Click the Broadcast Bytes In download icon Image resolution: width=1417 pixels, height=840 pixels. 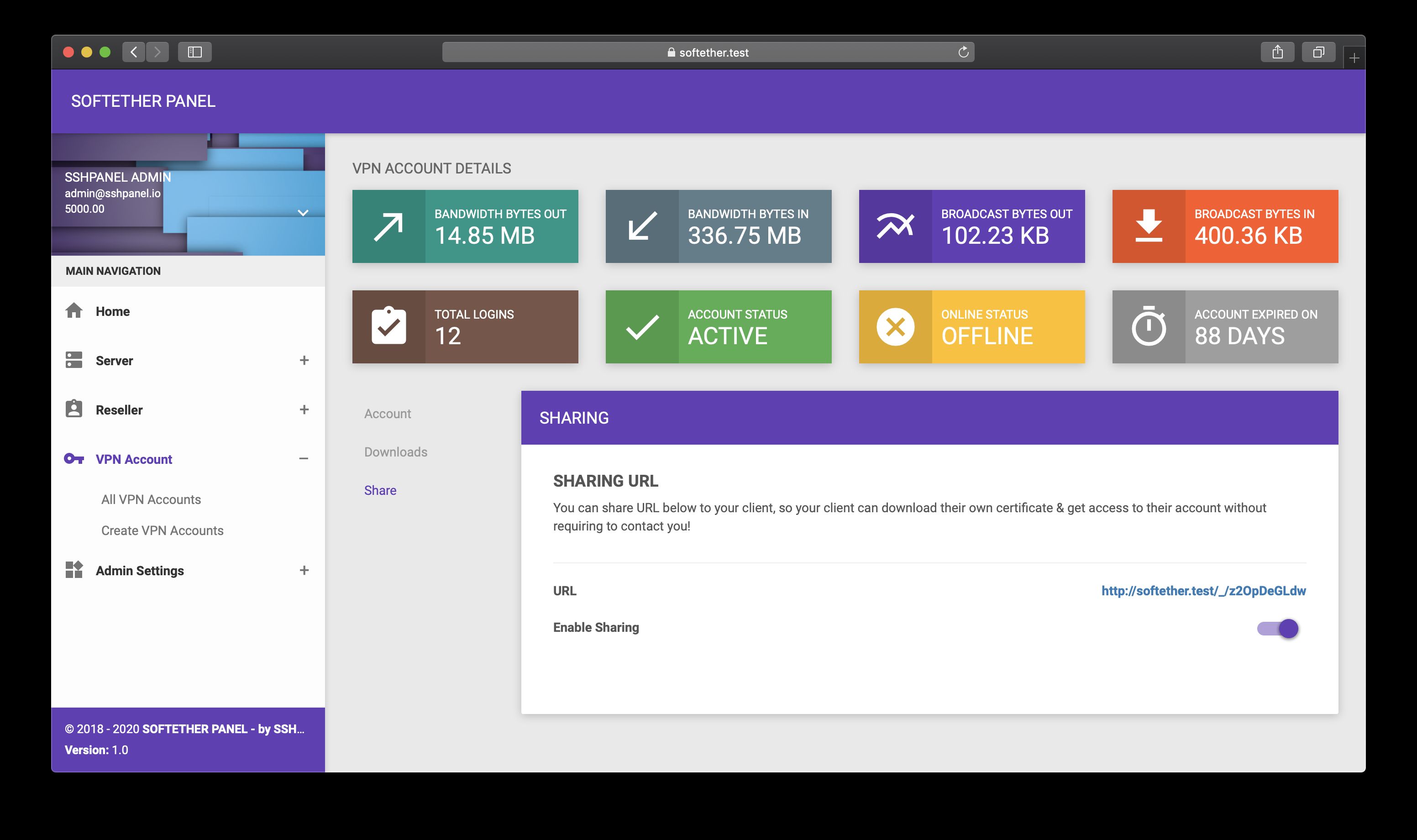(1149, 226)
